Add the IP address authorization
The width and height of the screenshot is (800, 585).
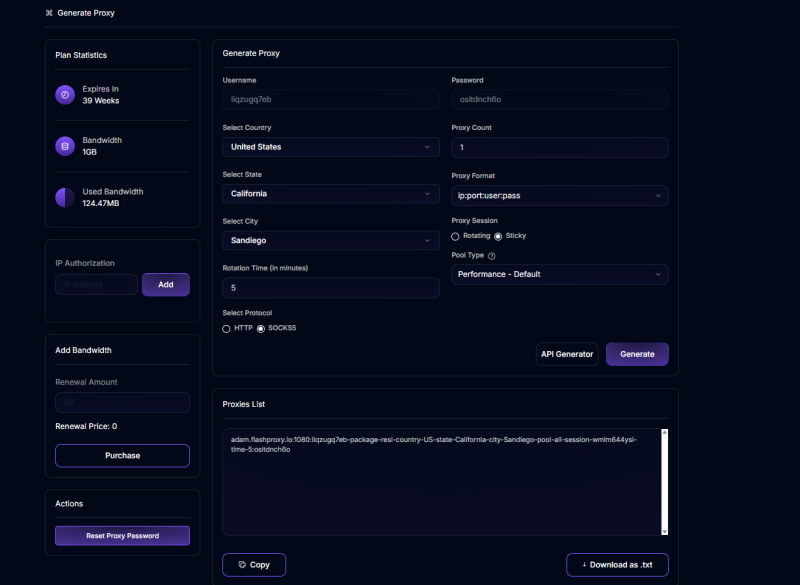[166, 285]
